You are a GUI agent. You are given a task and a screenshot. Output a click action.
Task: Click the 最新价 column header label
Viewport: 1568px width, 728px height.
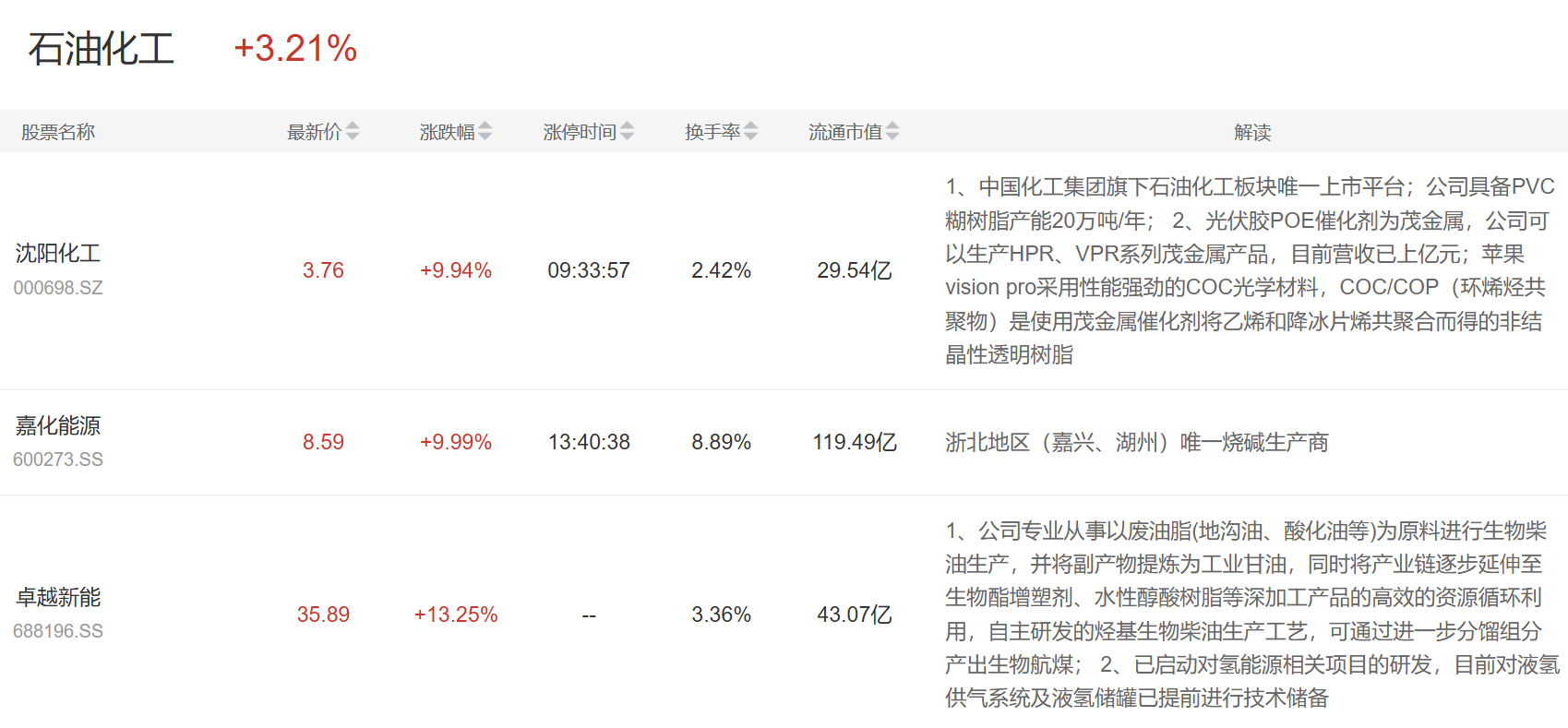coord(314,132)
